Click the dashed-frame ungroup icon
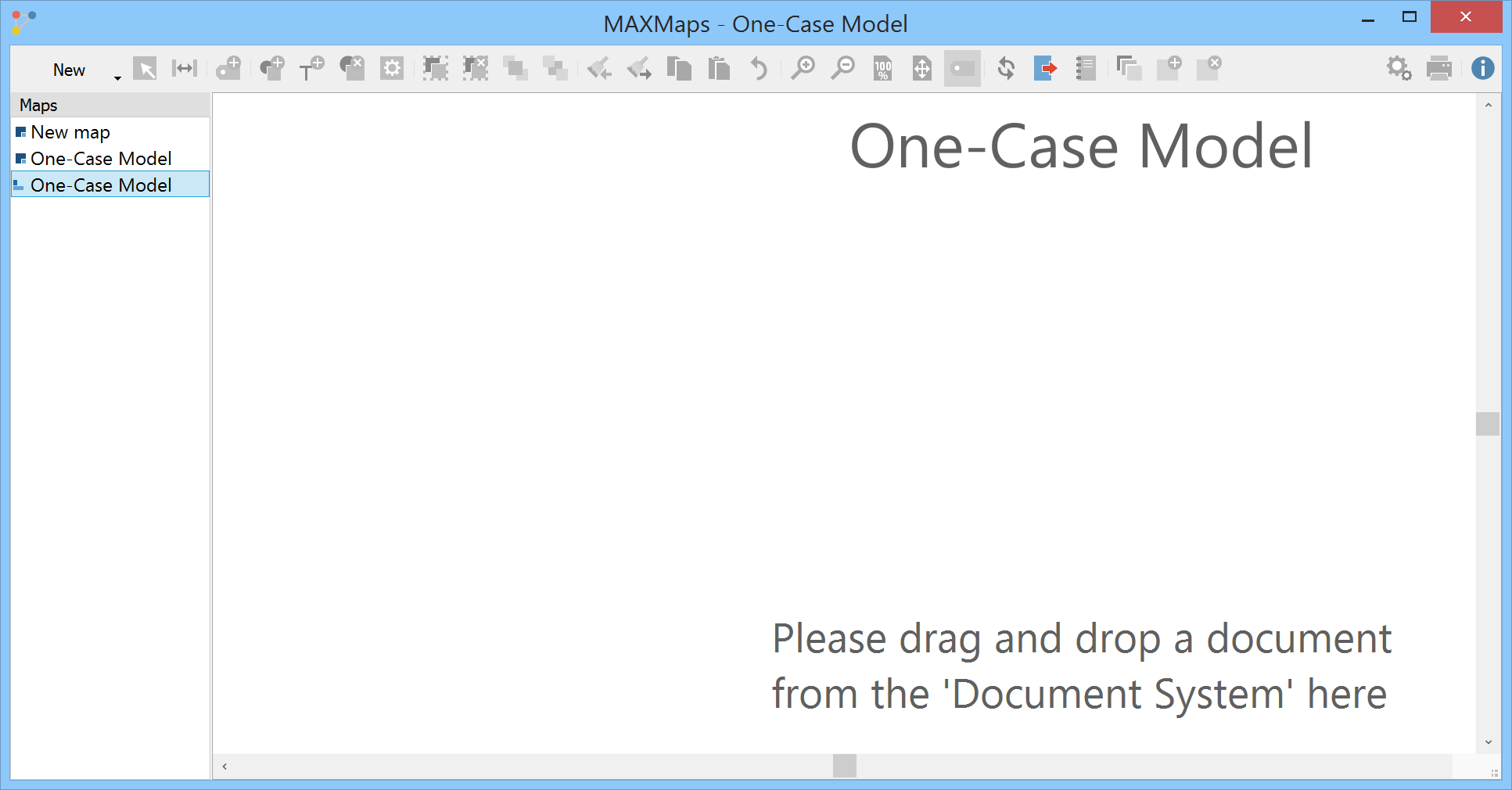The image size is (1512, 790). (476, 69)
